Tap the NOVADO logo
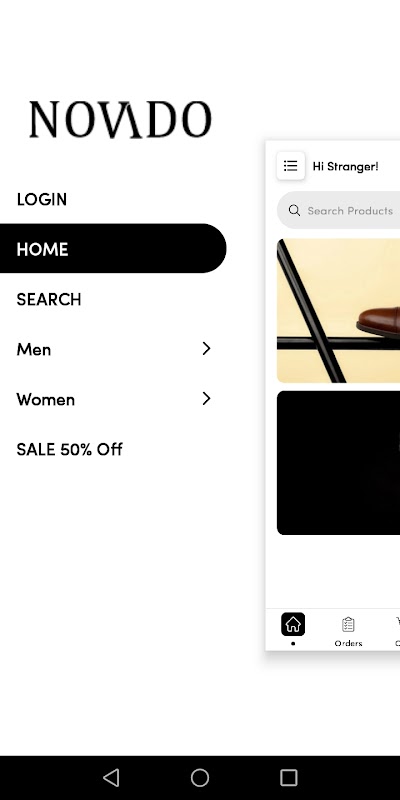400x800 pixels. pyautogui.click(x=120, y=119)
